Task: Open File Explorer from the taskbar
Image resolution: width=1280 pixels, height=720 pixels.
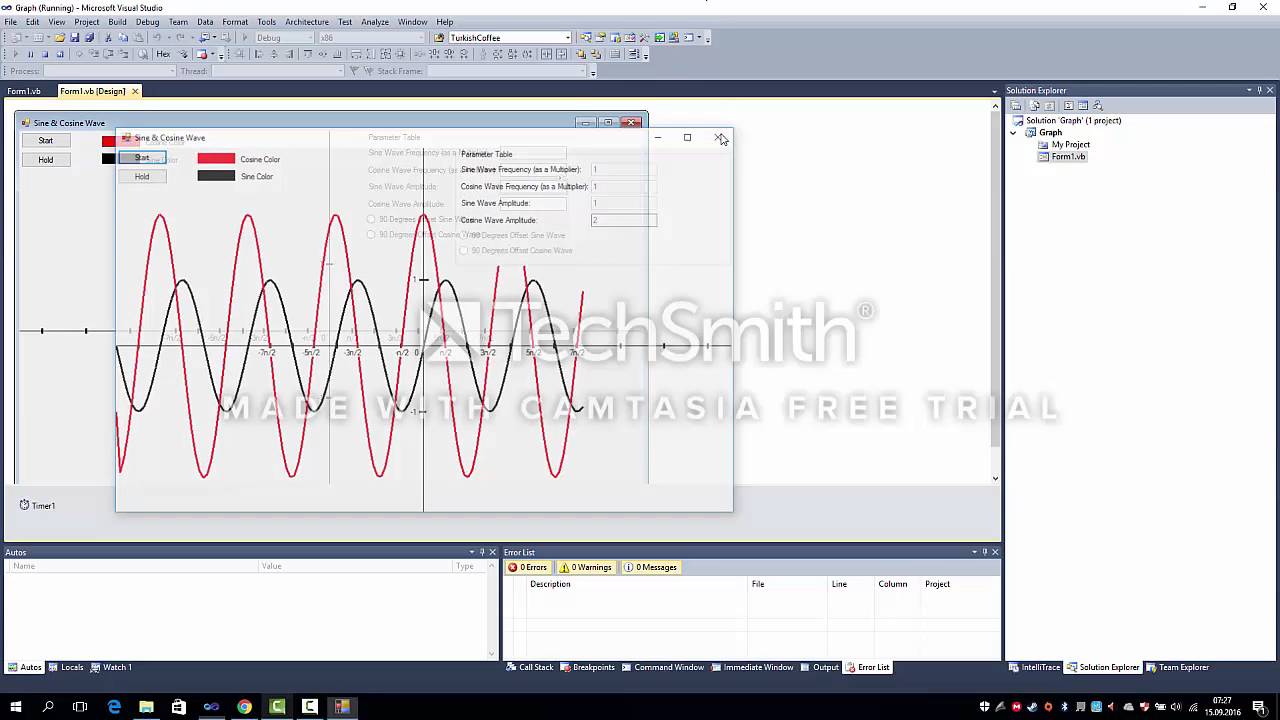Action: point(146,707)
